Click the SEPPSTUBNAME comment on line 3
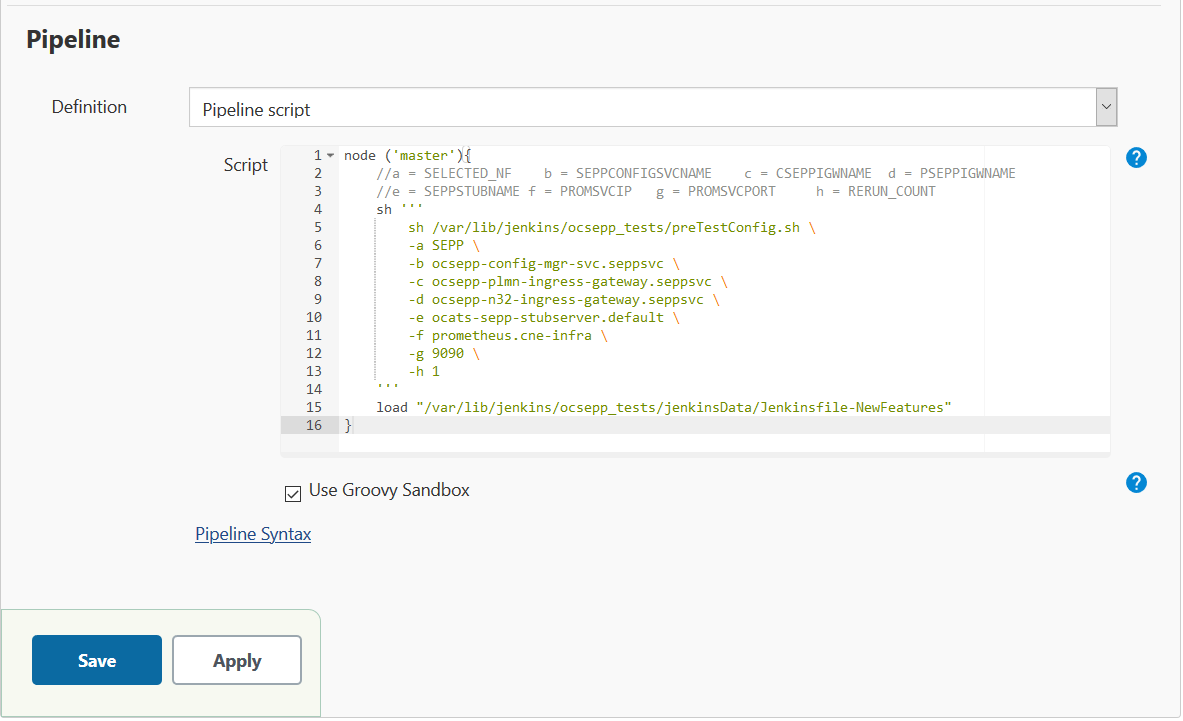This screenshot has height=721, width=1183. pyautogui.click(x=471, y=192)
